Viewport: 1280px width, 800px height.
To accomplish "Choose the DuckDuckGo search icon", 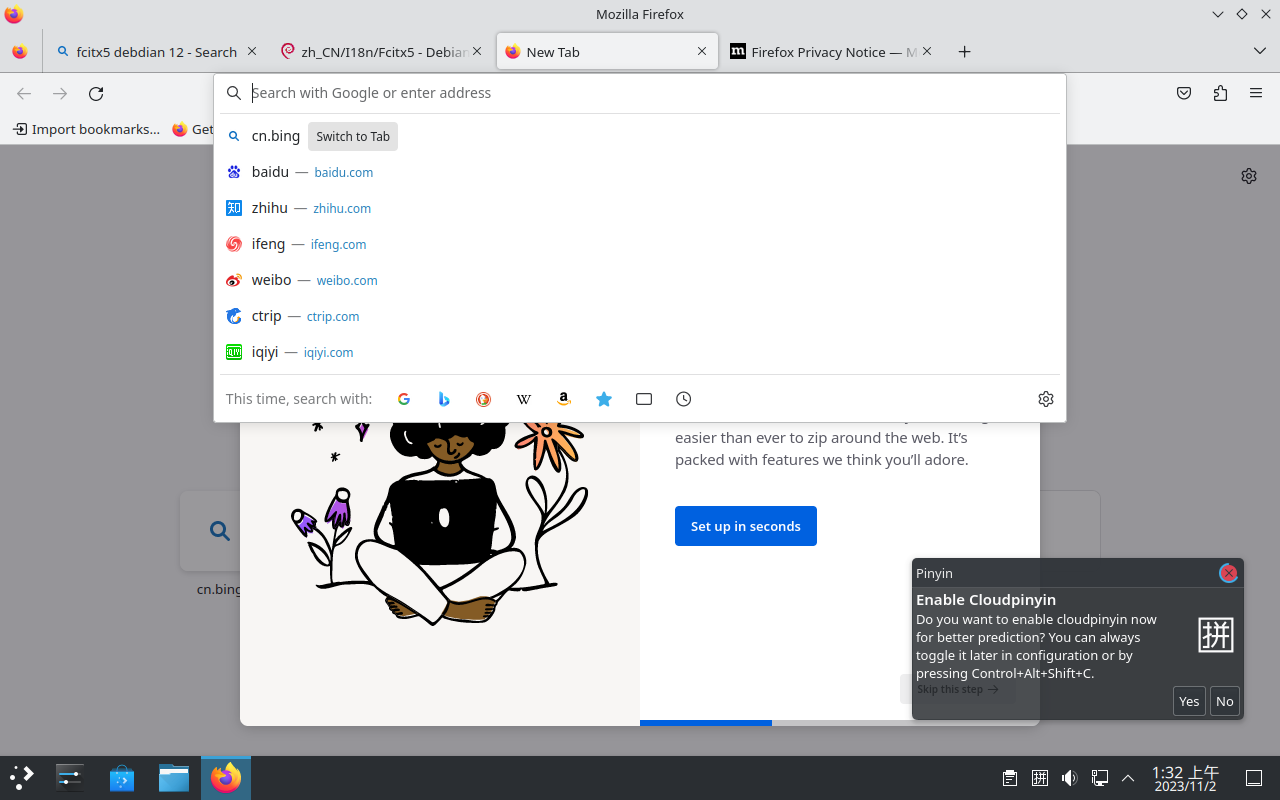I will click(x=483, y=399).
